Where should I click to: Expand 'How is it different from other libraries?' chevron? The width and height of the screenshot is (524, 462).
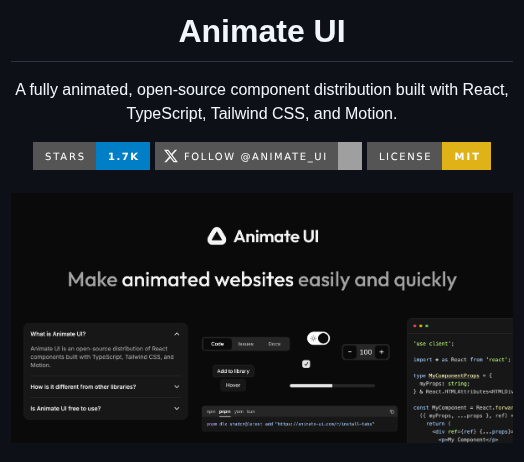177,387
